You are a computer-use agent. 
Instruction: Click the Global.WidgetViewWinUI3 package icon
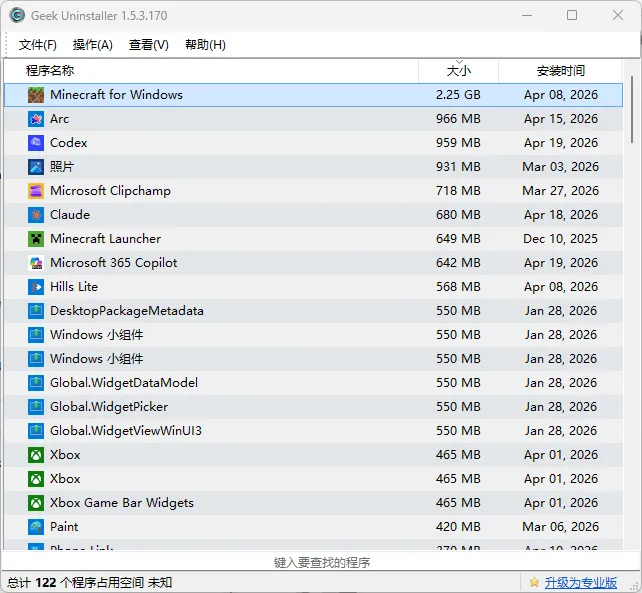point(36,431)
